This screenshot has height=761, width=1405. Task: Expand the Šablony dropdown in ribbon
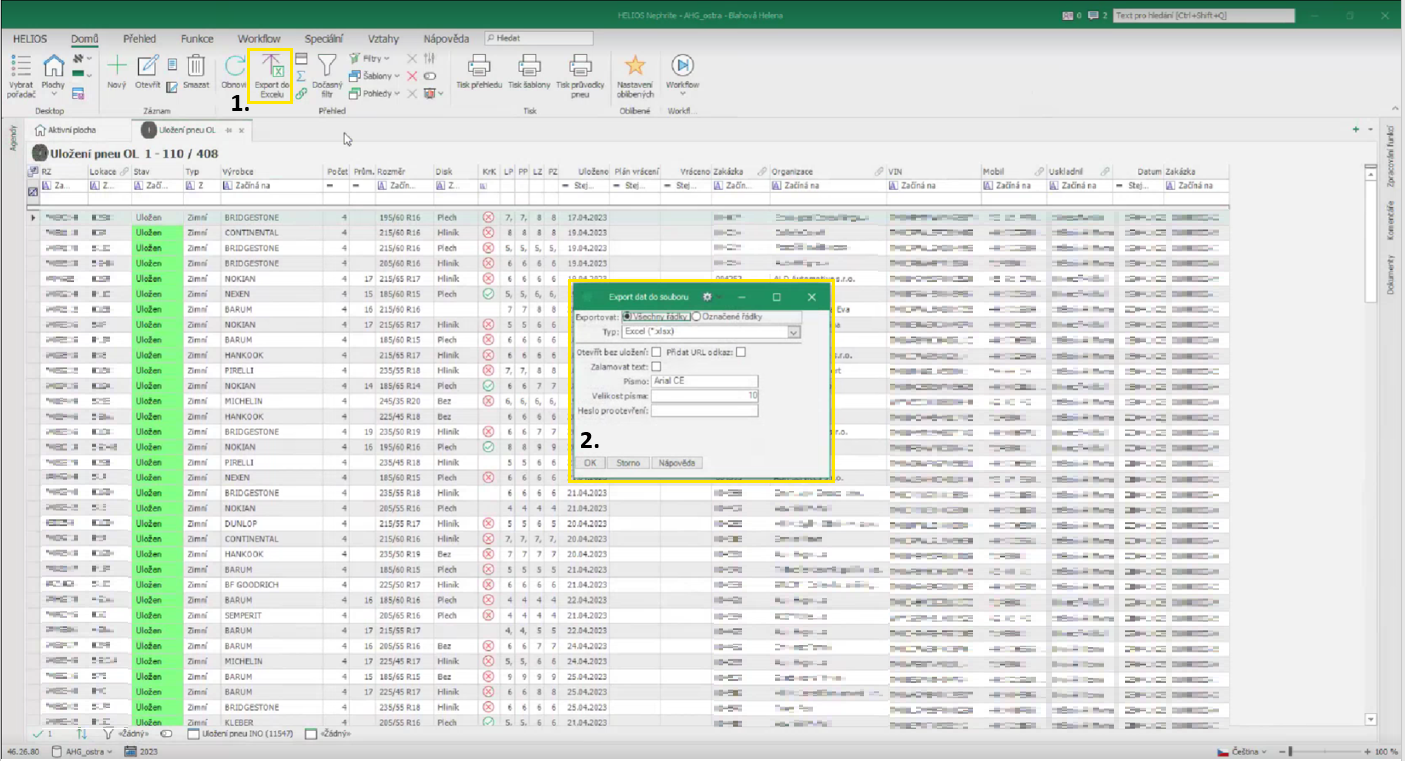(397, 76)
